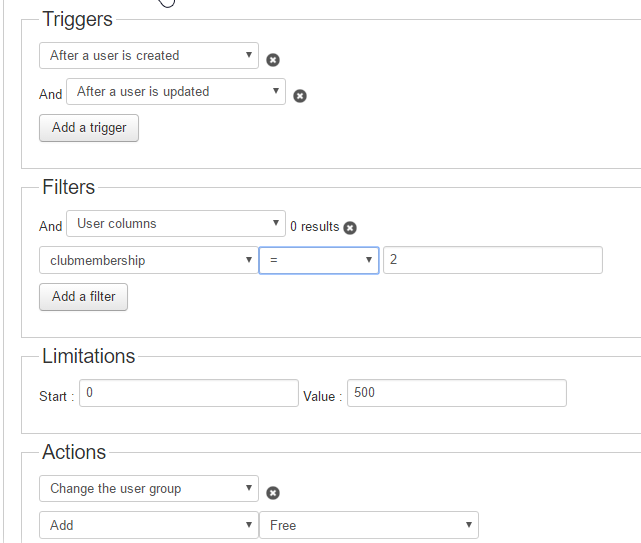Remove the 'Change the user group' action
The height and width of the screenshot is (543, 641).
click(x=273, y=493)
